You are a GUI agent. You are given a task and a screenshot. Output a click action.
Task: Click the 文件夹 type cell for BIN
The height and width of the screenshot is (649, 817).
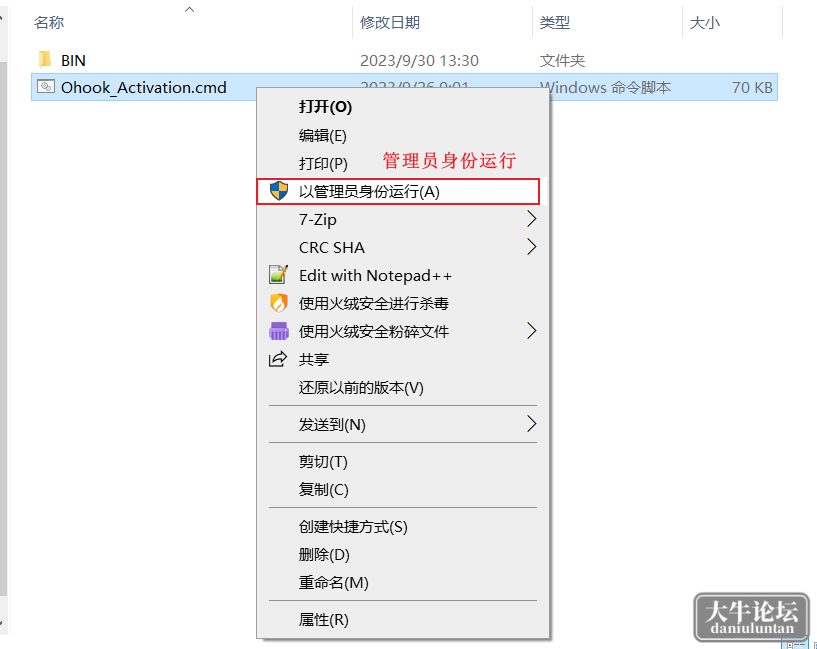click(562, 60)
